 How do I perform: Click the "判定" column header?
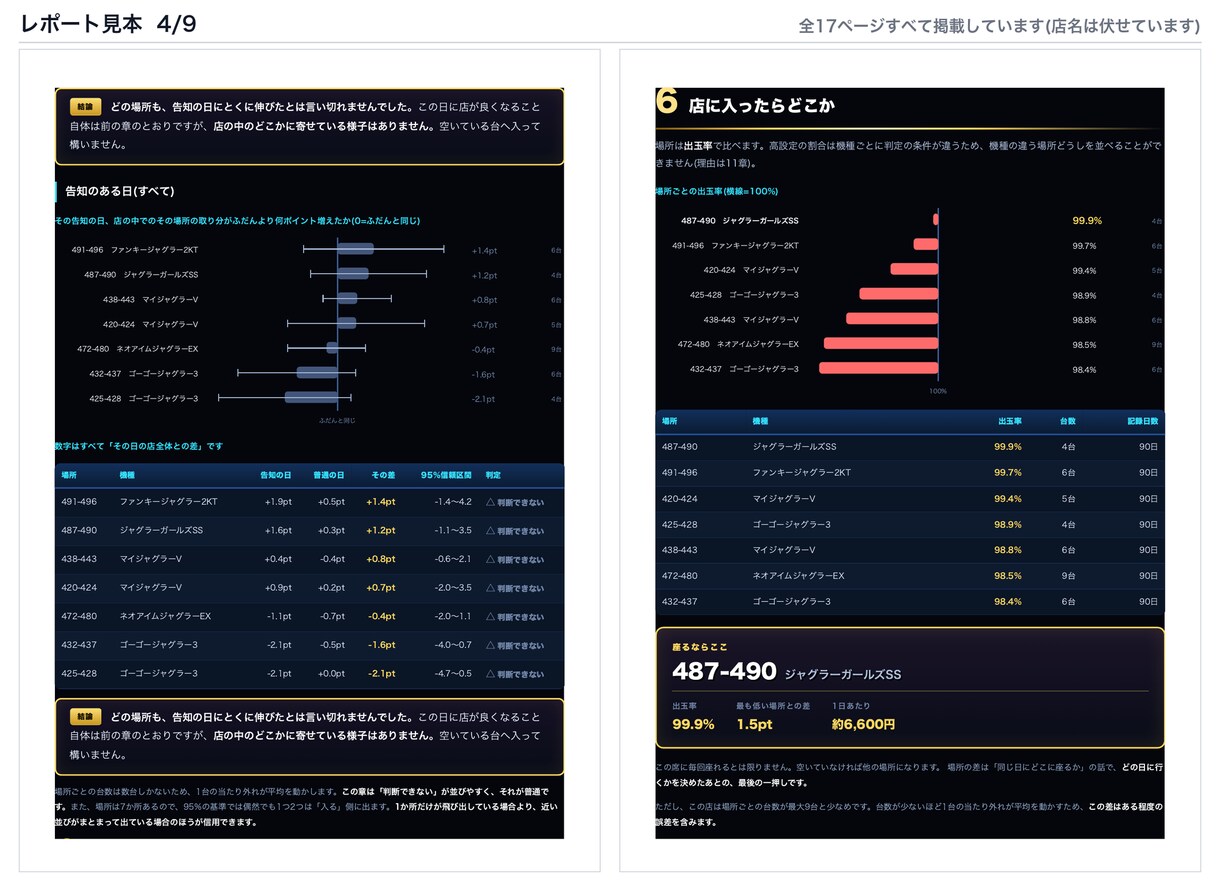[x=493, y=475]
